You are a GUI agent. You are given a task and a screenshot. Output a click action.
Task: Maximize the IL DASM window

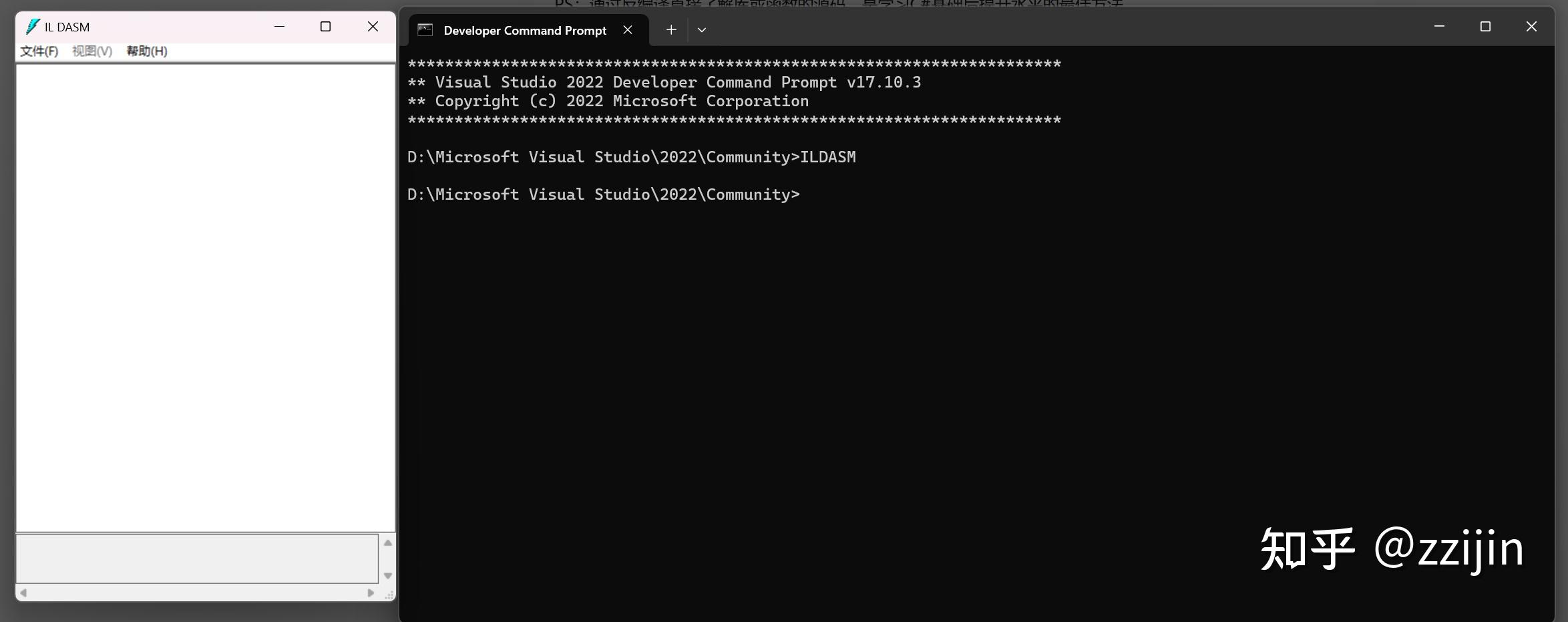(x=325, y=27)
